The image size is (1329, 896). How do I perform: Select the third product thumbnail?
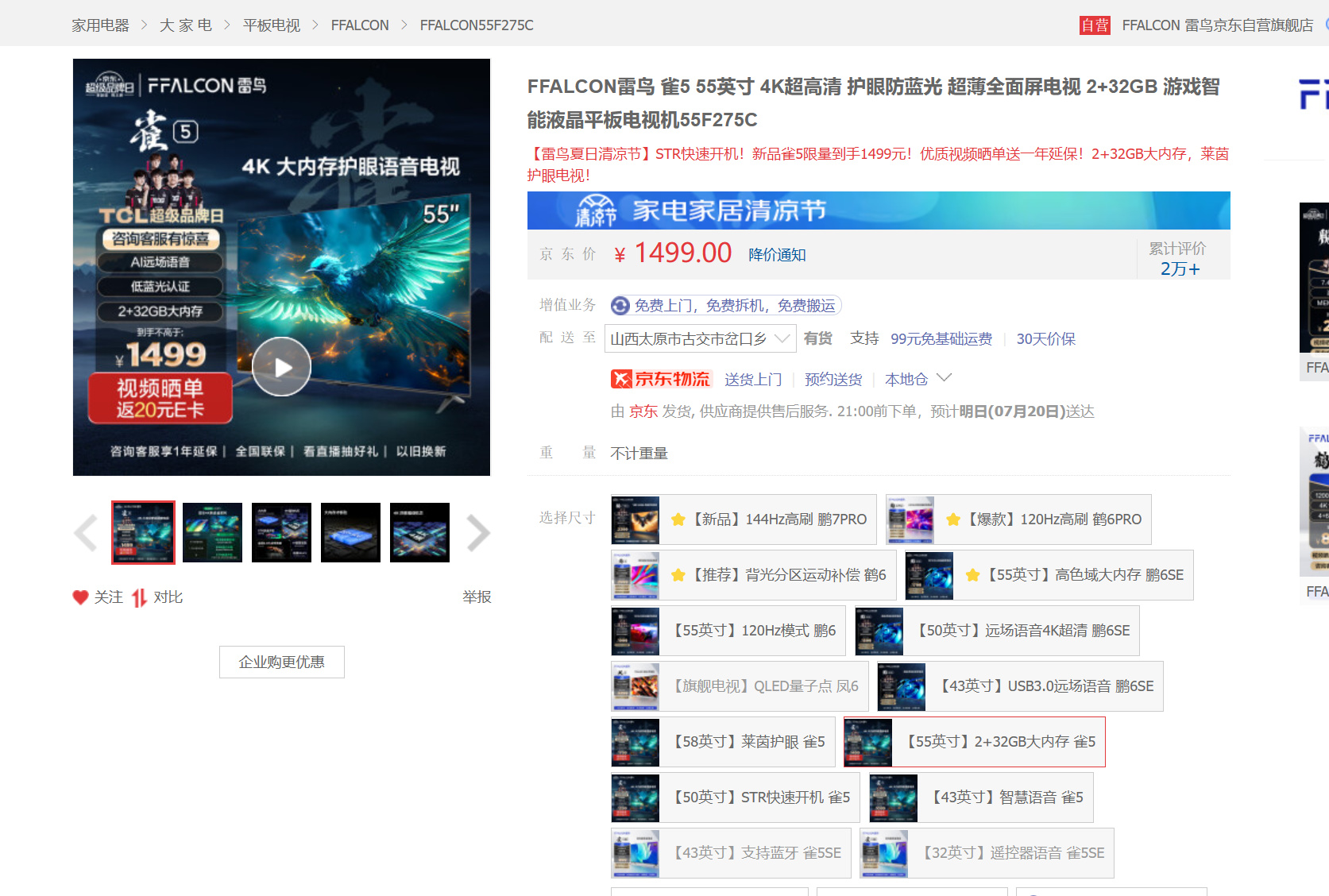[x=281, y=532]
